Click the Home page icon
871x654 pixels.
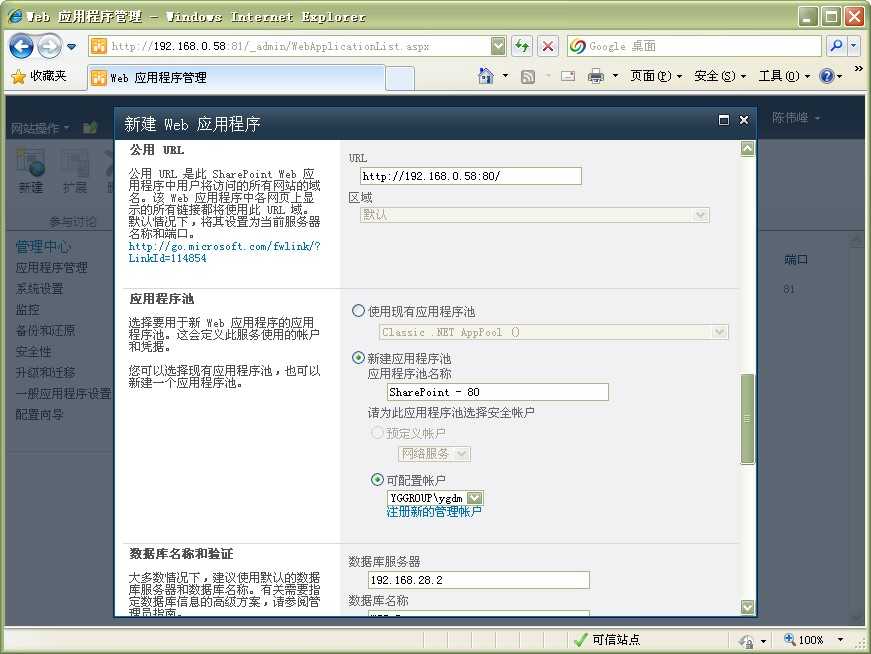485,76
